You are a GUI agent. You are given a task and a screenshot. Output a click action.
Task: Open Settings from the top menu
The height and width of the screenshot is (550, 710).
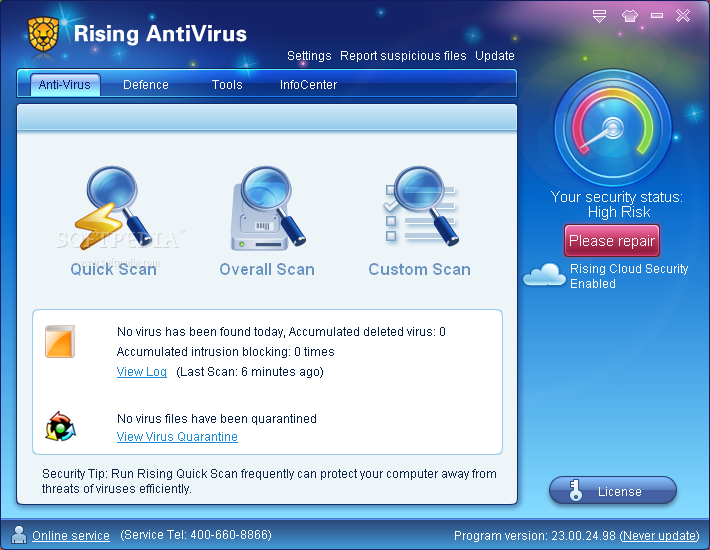pos(309,56)
